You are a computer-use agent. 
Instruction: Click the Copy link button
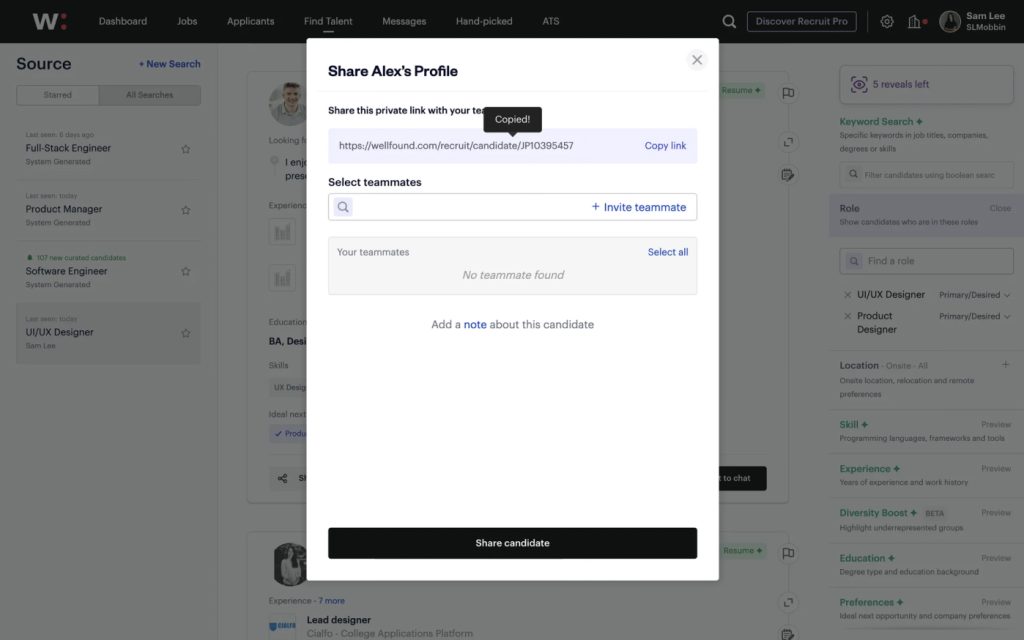point(664,145)
